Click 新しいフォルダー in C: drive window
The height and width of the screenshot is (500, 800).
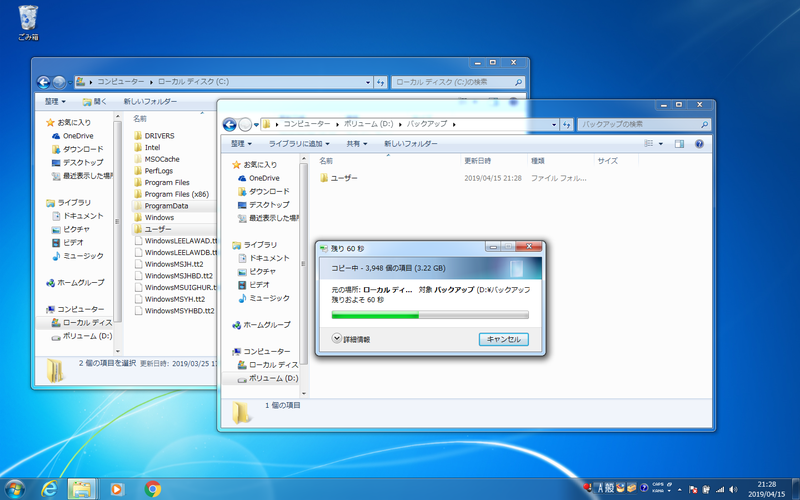pyautogui.click(x=150, y=102)
